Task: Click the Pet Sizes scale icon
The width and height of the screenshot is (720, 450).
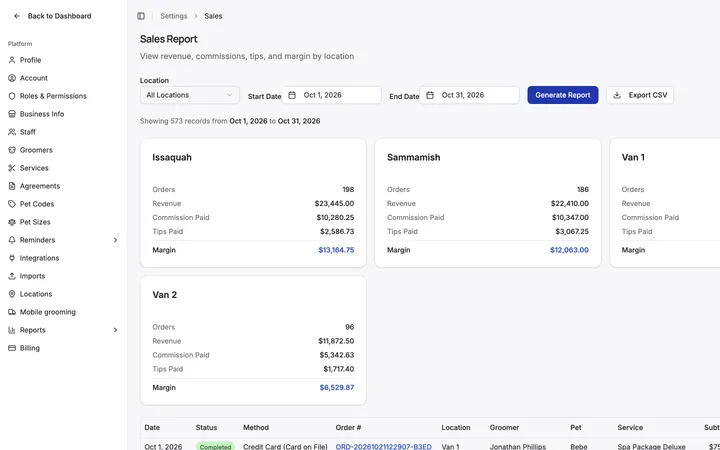Action: tap(12, 222)
